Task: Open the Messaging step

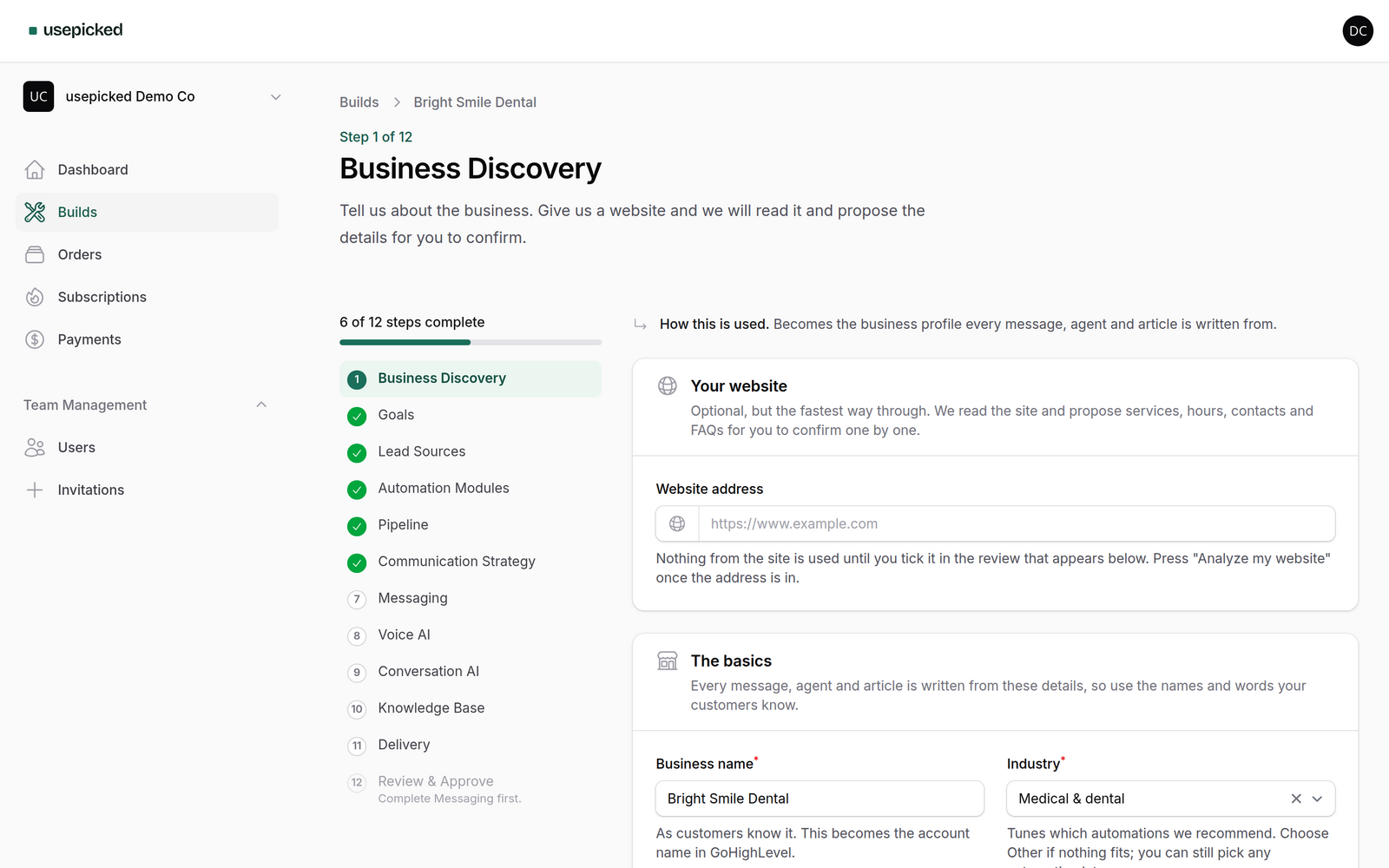Action: point(471,598)
